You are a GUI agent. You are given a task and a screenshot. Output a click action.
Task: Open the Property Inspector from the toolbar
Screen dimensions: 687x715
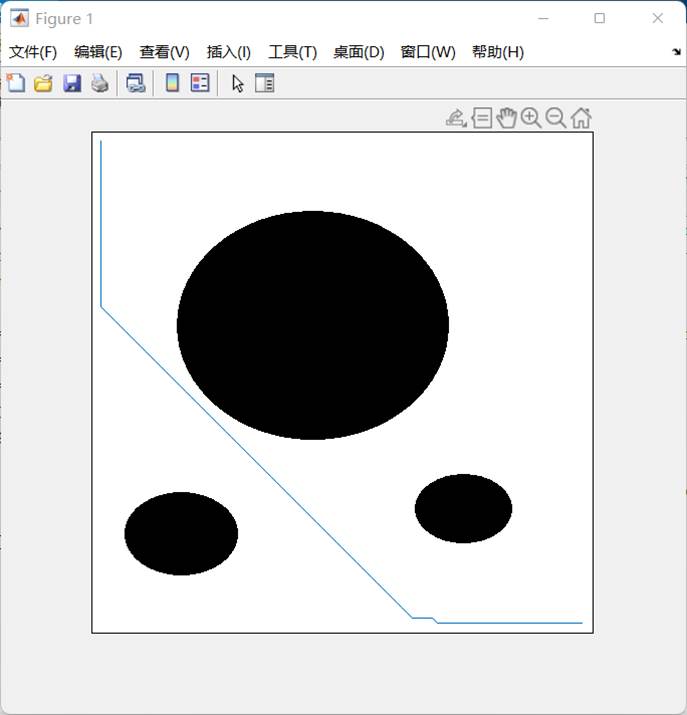click(x=264, y=84)
